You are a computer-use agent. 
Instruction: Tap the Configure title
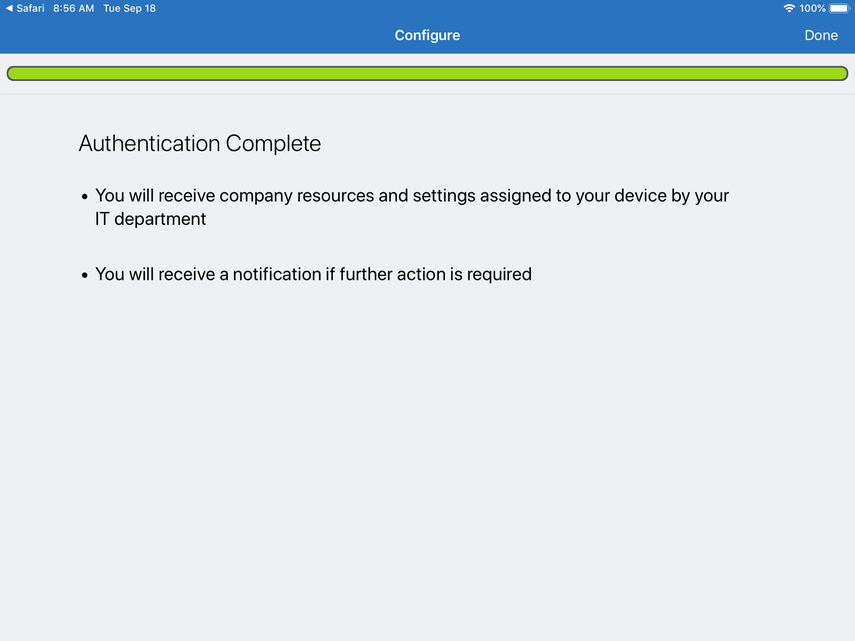(x=427, y=35)
